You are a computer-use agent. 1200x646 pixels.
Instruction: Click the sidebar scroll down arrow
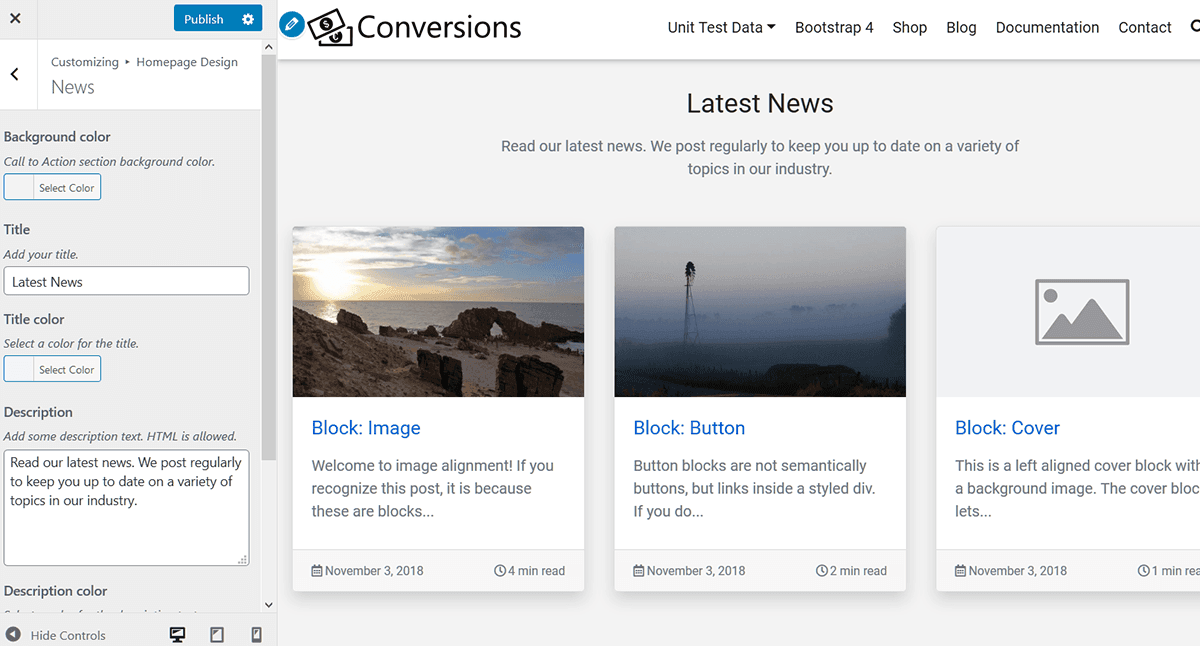point(268,605)
